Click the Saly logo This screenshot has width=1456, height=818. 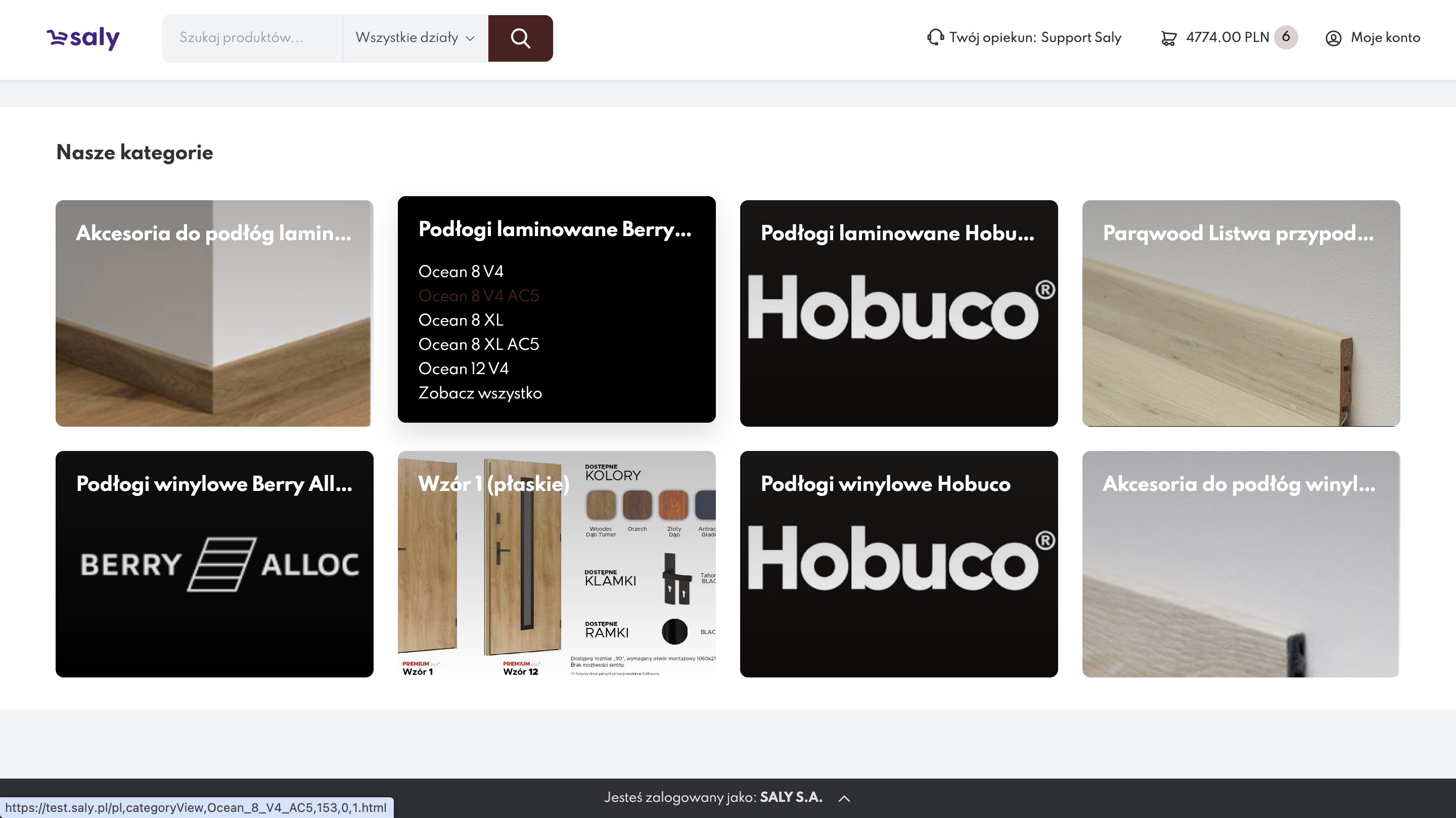[x=83, y=38]
